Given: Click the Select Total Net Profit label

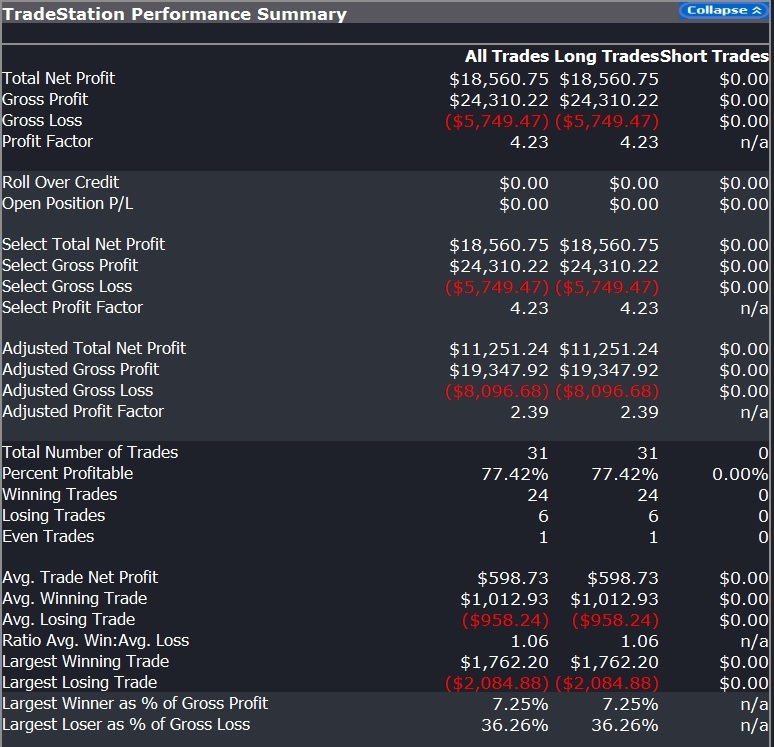Looking at the screenshot, I should click(x=83, y=244).
